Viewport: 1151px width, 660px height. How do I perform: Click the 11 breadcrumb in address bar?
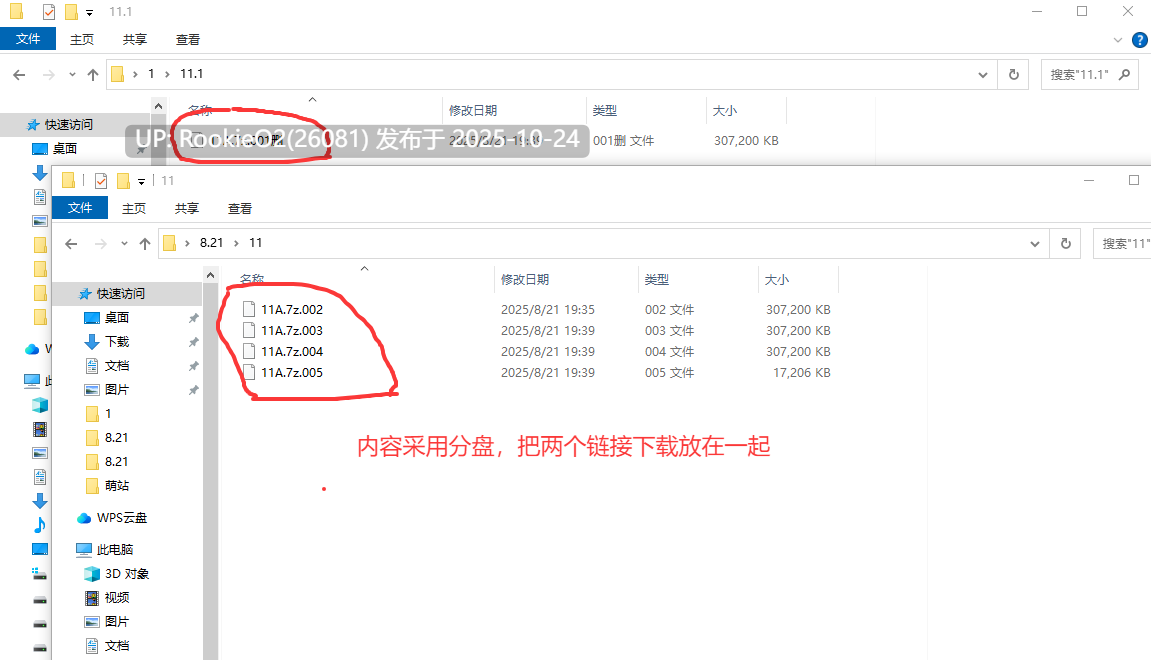click(x=255, y=243)
